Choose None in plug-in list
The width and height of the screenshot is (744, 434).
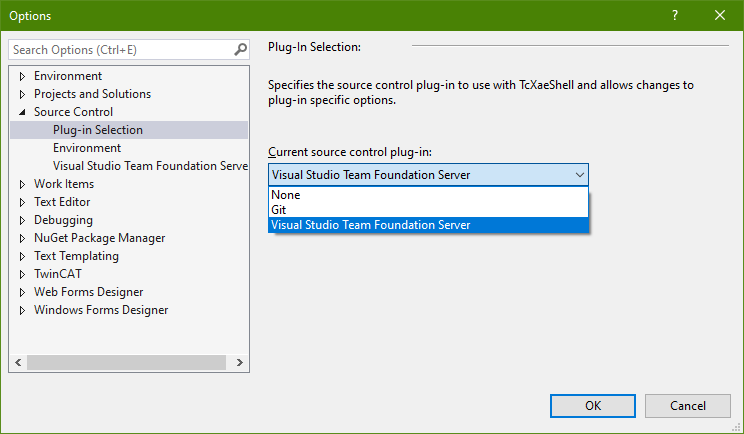428,195
